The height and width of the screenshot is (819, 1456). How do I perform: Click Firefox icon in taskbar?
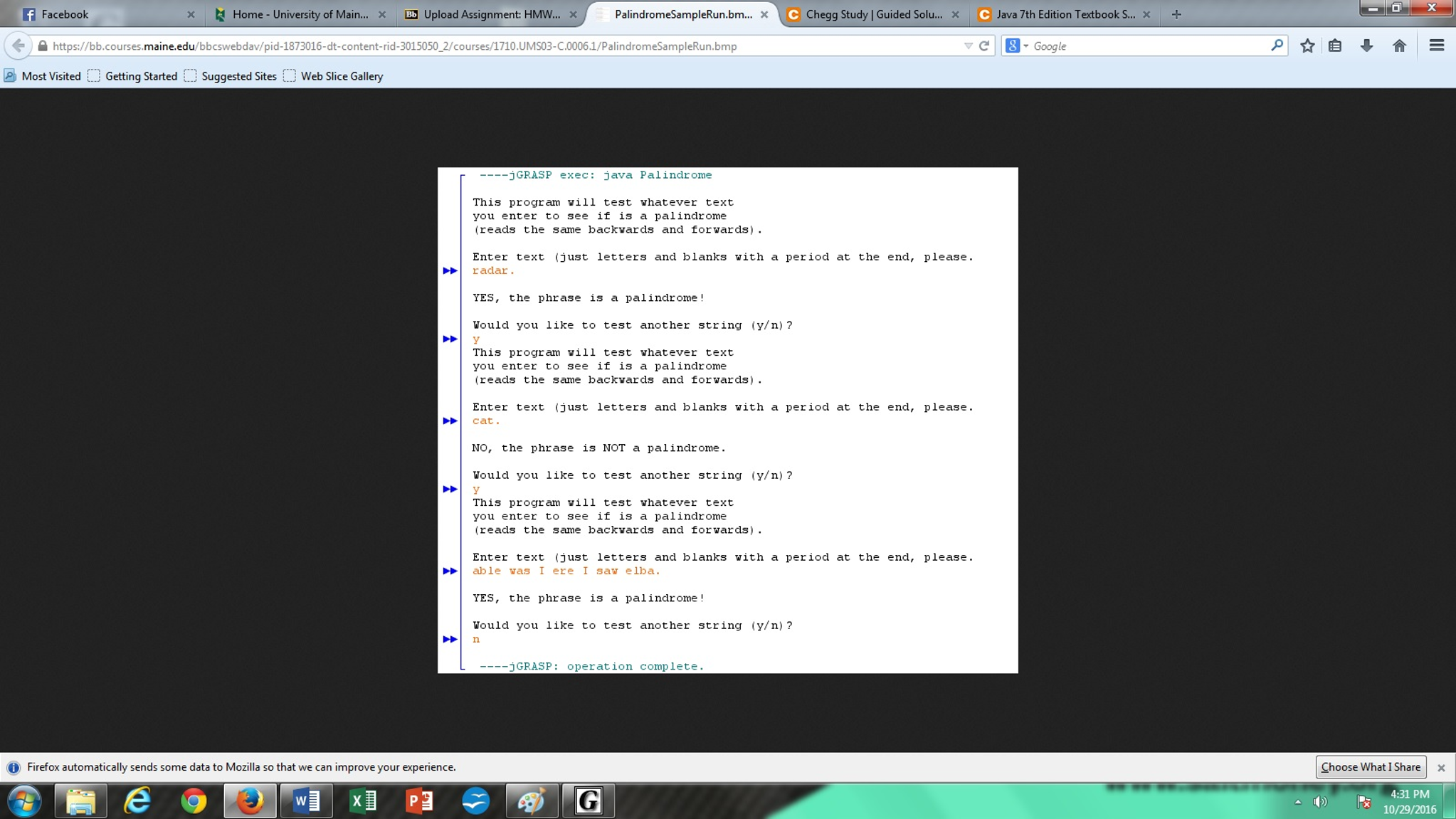(x=250, y=801)
